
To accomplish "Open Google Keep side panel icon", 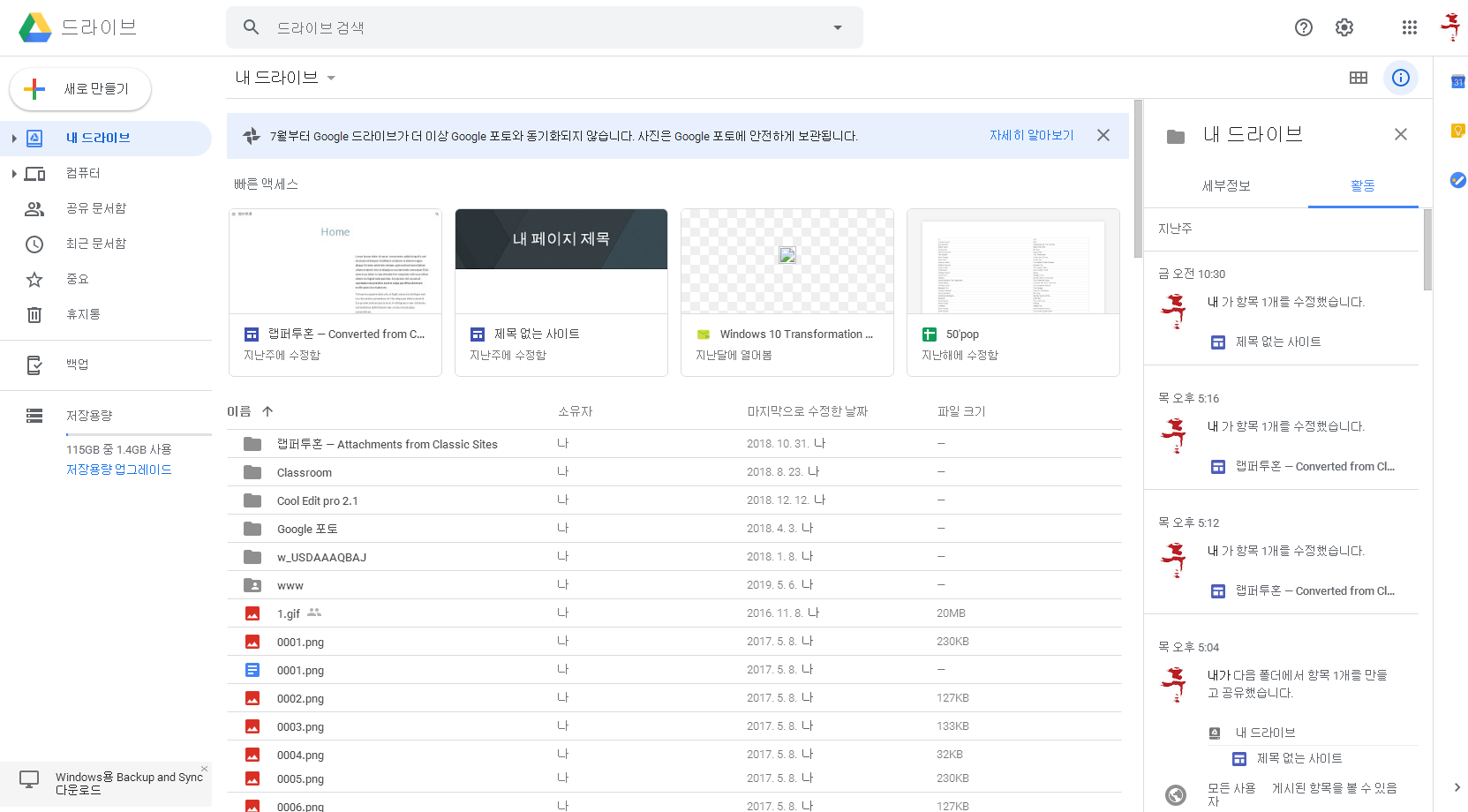I will pos(1458,131).
